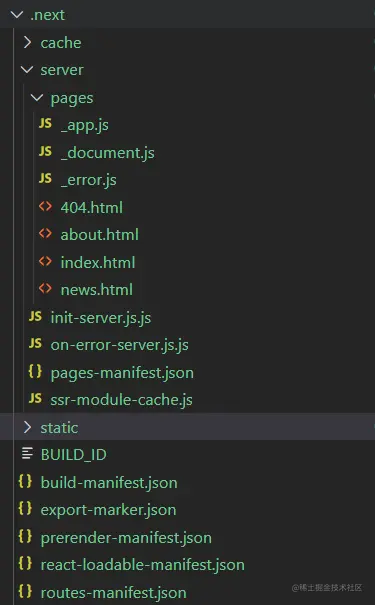Open routes-manifest.json file
The image size is (375, 605).
(113, 593)
